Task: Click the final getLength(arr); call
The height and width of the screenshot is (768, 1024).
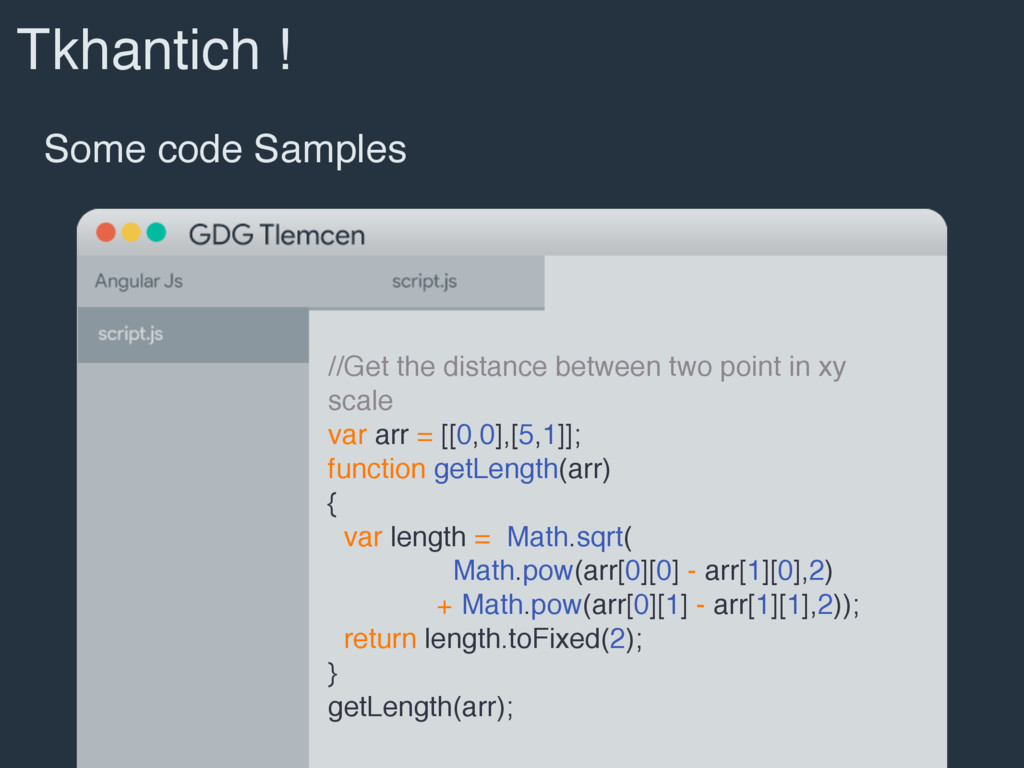Action: click(421, 707)
